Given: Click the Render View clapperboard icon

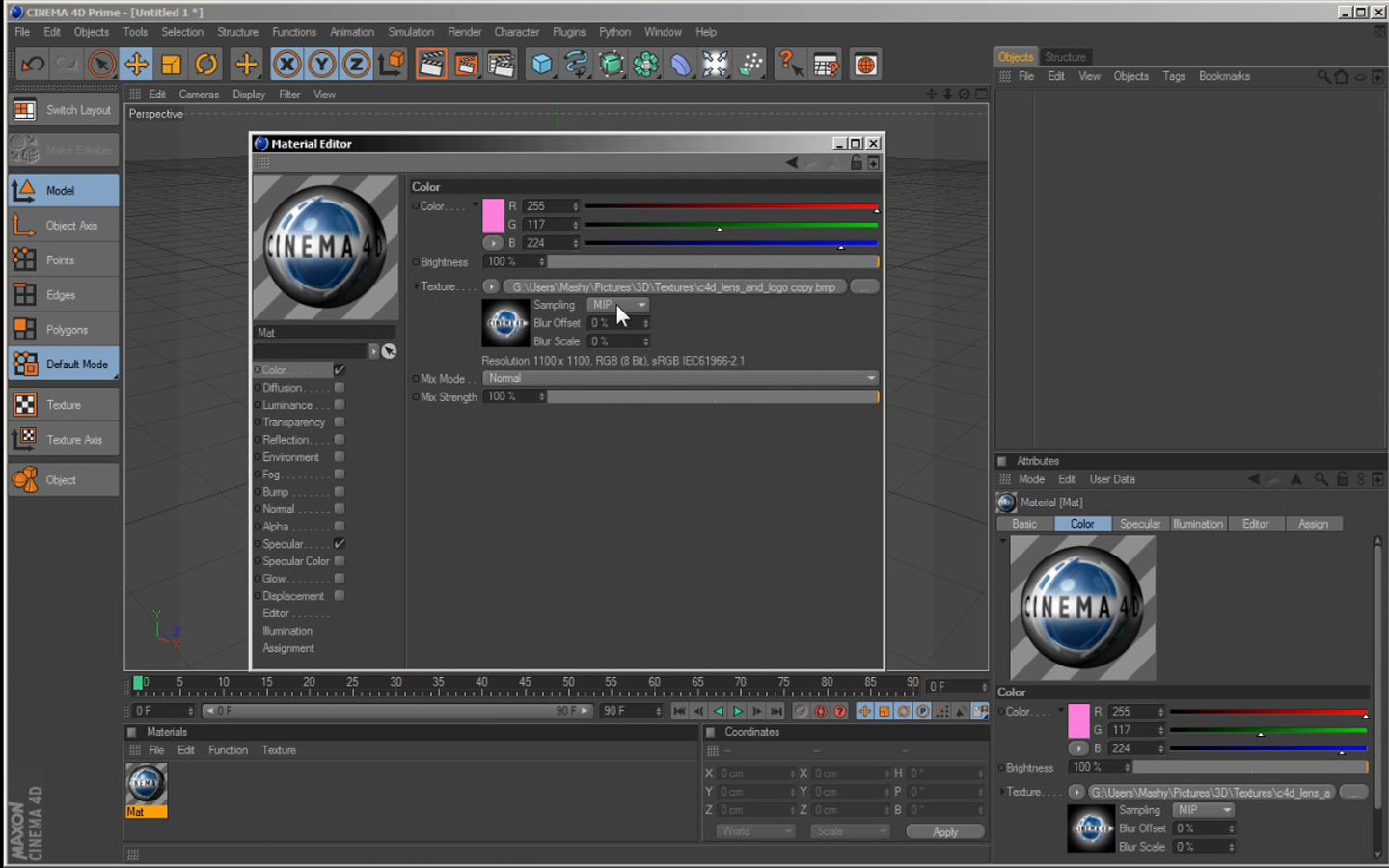Looking at the screenshot, I should [x=430, y=65].
